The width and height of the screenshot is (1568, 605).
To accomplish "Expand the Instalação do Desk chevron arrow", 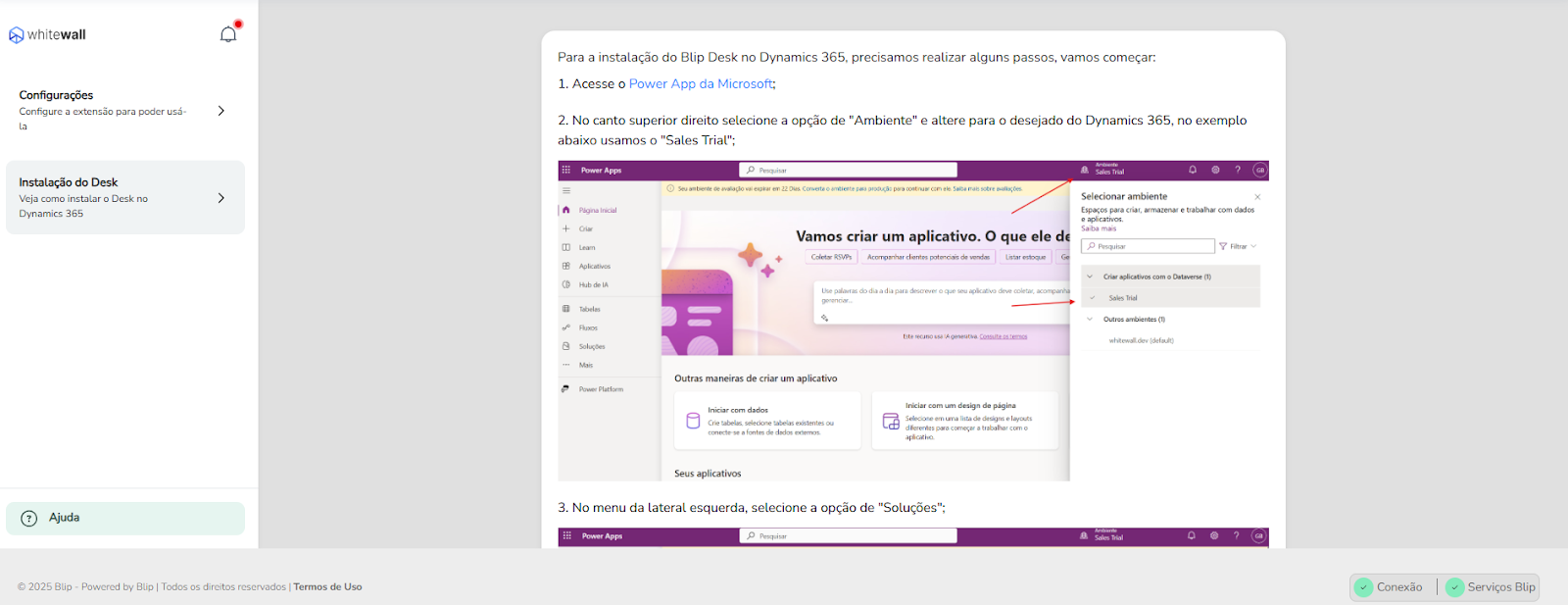I will (221, 198).
